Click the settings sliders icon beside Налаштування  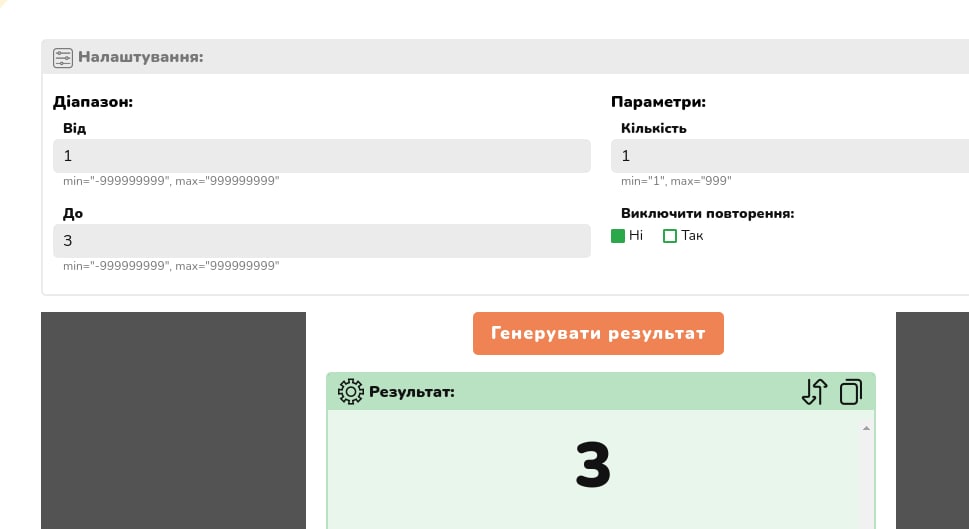coord(62,57)
